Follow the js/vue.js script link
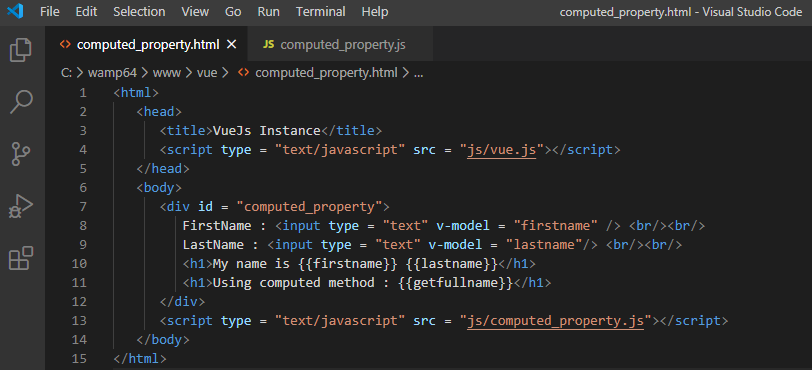The height and width of the screenshot is (370, 812). (x=501, y=150)
